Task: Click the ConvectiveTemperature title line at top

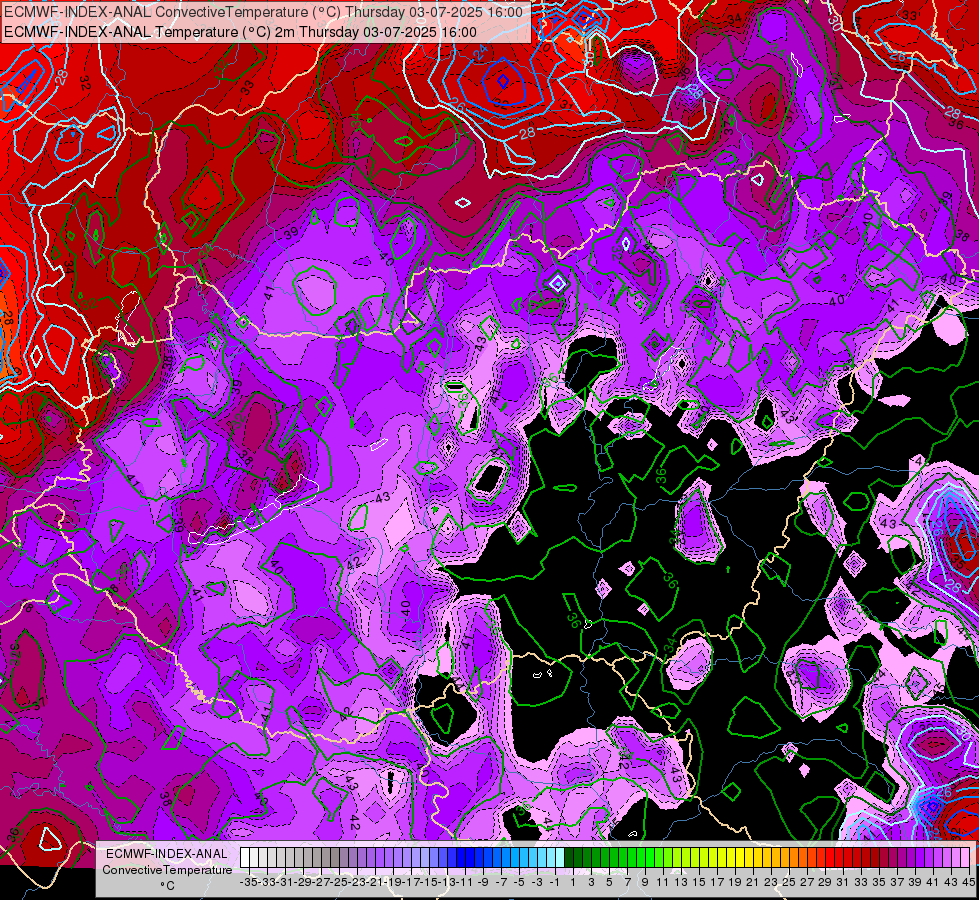Action: (x=263, y=12)
